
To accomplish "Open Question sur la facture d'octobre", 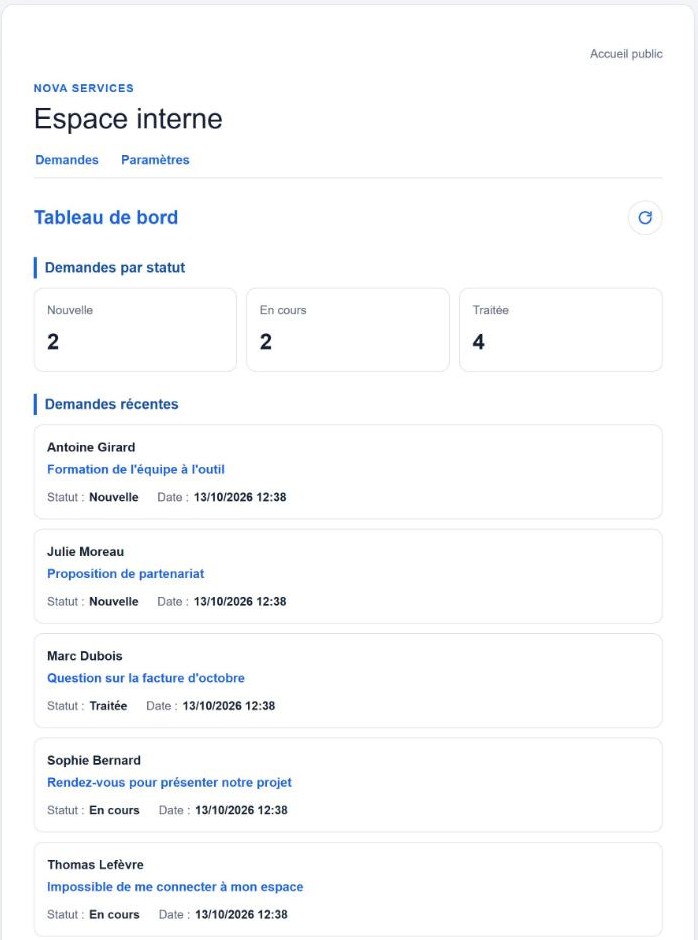I will (146, 678).
